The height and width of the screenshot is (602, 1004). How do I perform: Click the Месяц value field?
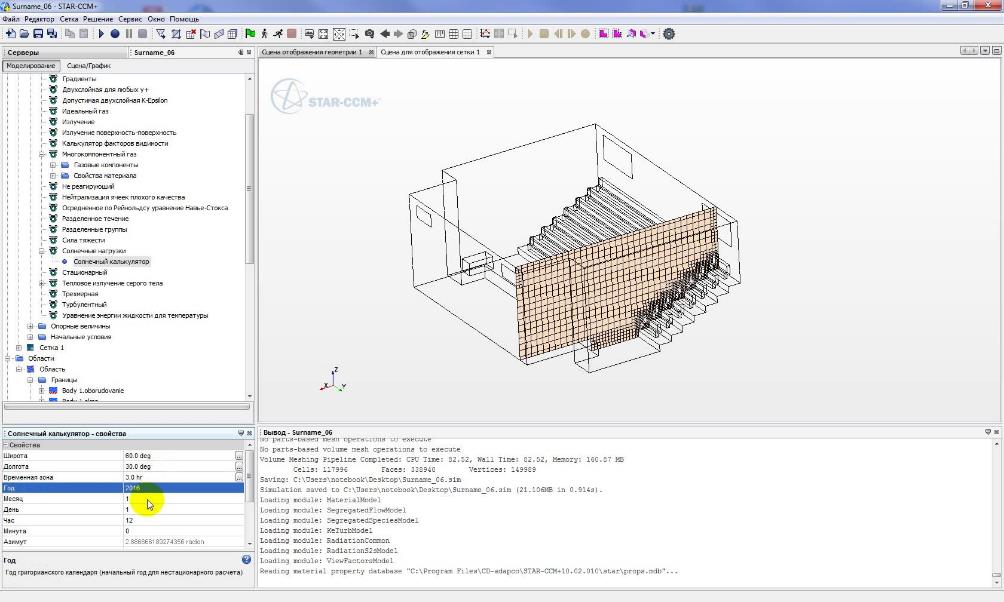(180, 499)
